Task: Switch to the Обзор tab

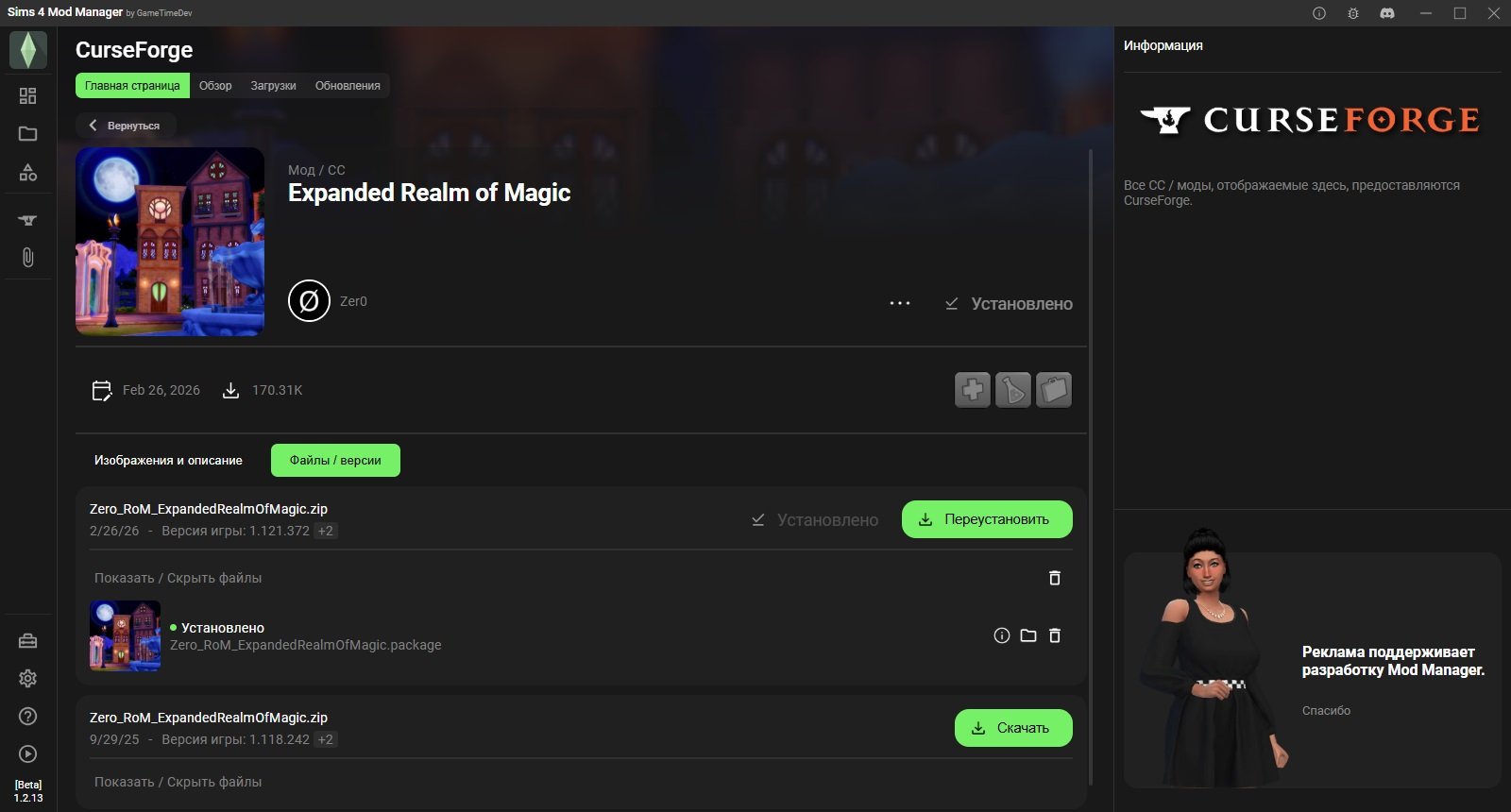Action: pyautogui.click(x=215, y=86)
